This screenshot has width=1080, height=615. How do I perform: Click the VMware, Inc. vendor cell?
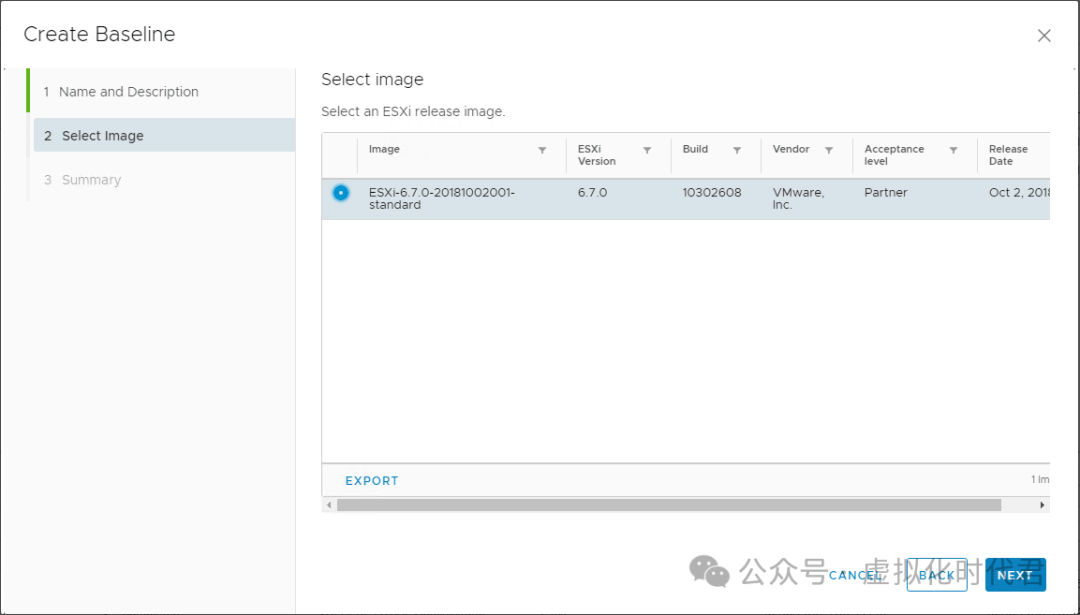798,198
